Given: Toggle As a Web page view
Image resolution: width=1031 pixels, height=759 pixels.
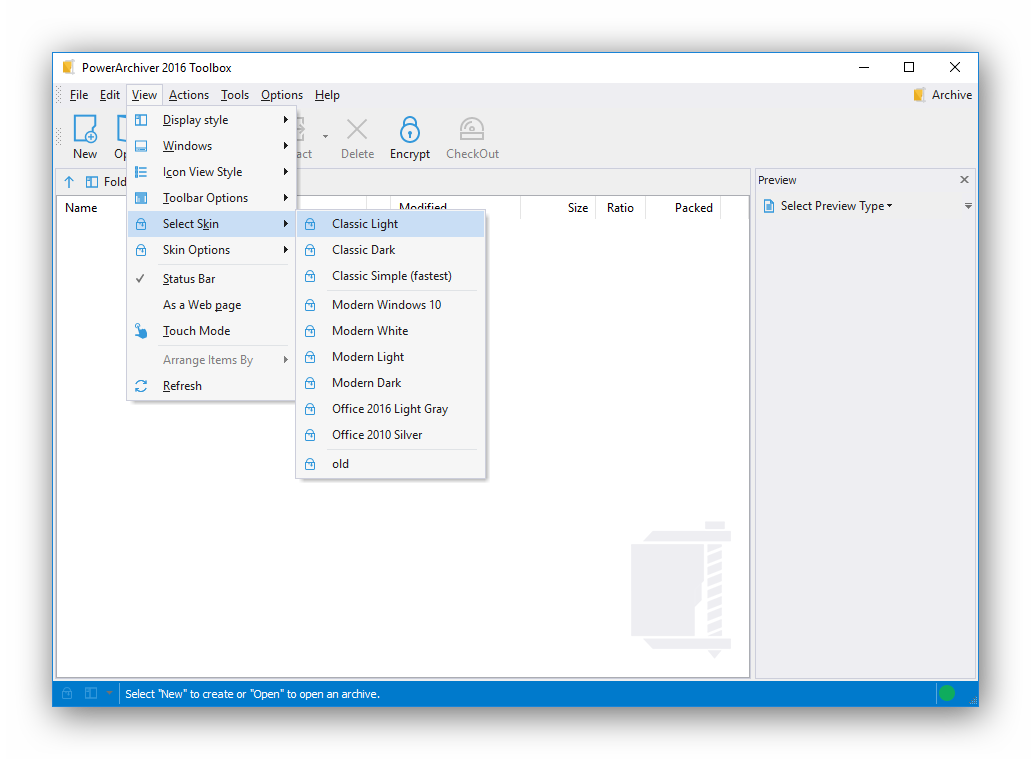Looking at the screenshot, I should [210, 305].
